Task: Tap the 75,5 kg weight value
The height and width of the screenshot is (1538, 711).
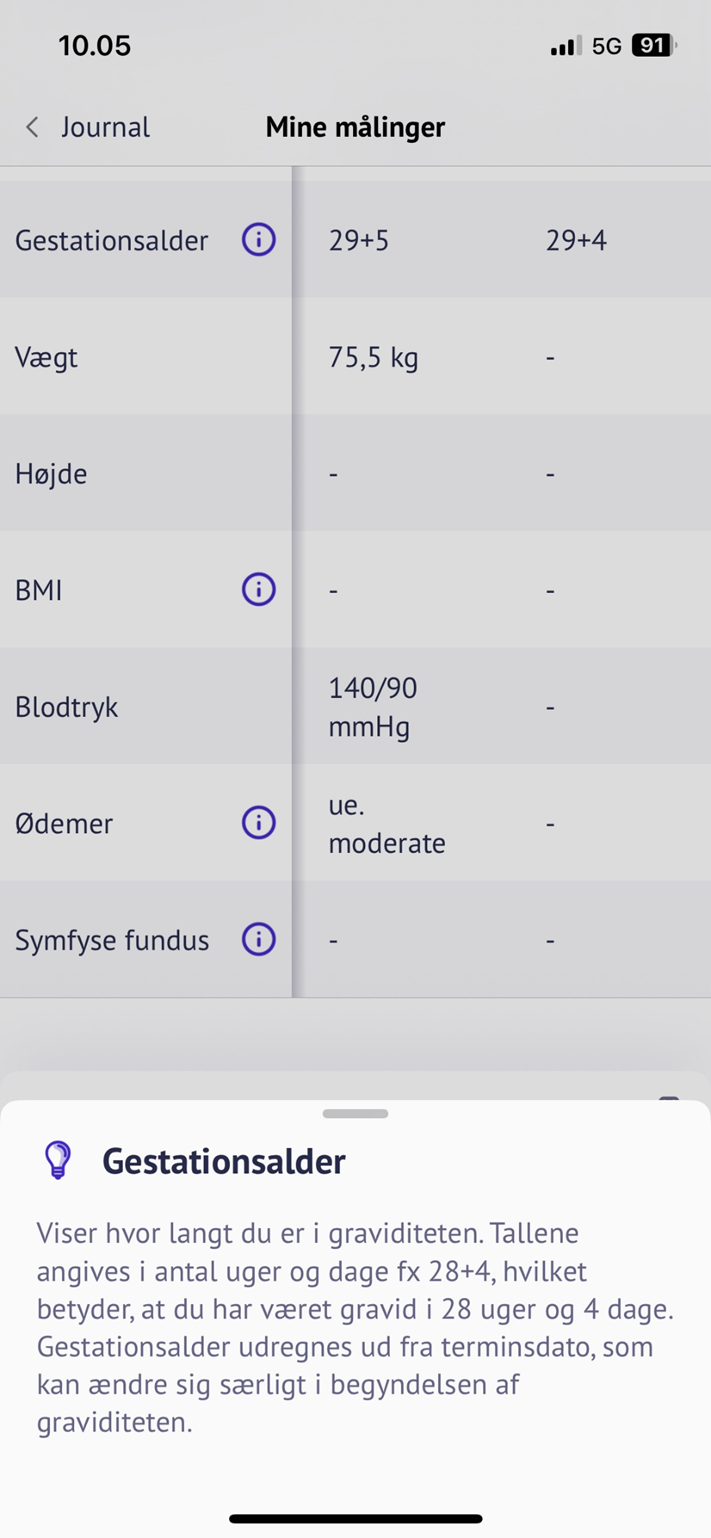Action: tap(373, 358)
